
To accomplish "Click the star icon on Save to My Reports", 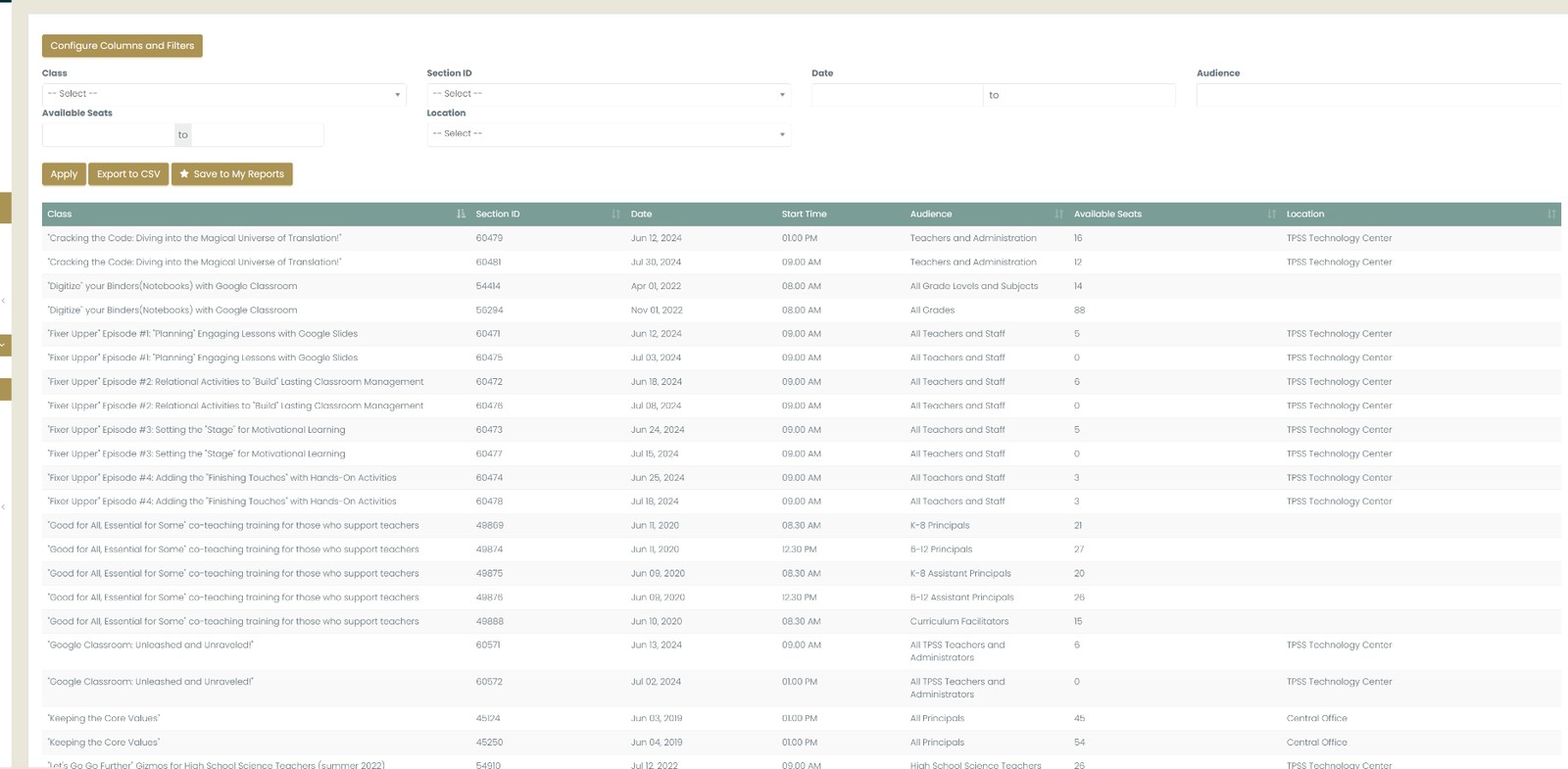I will [184, 173].
